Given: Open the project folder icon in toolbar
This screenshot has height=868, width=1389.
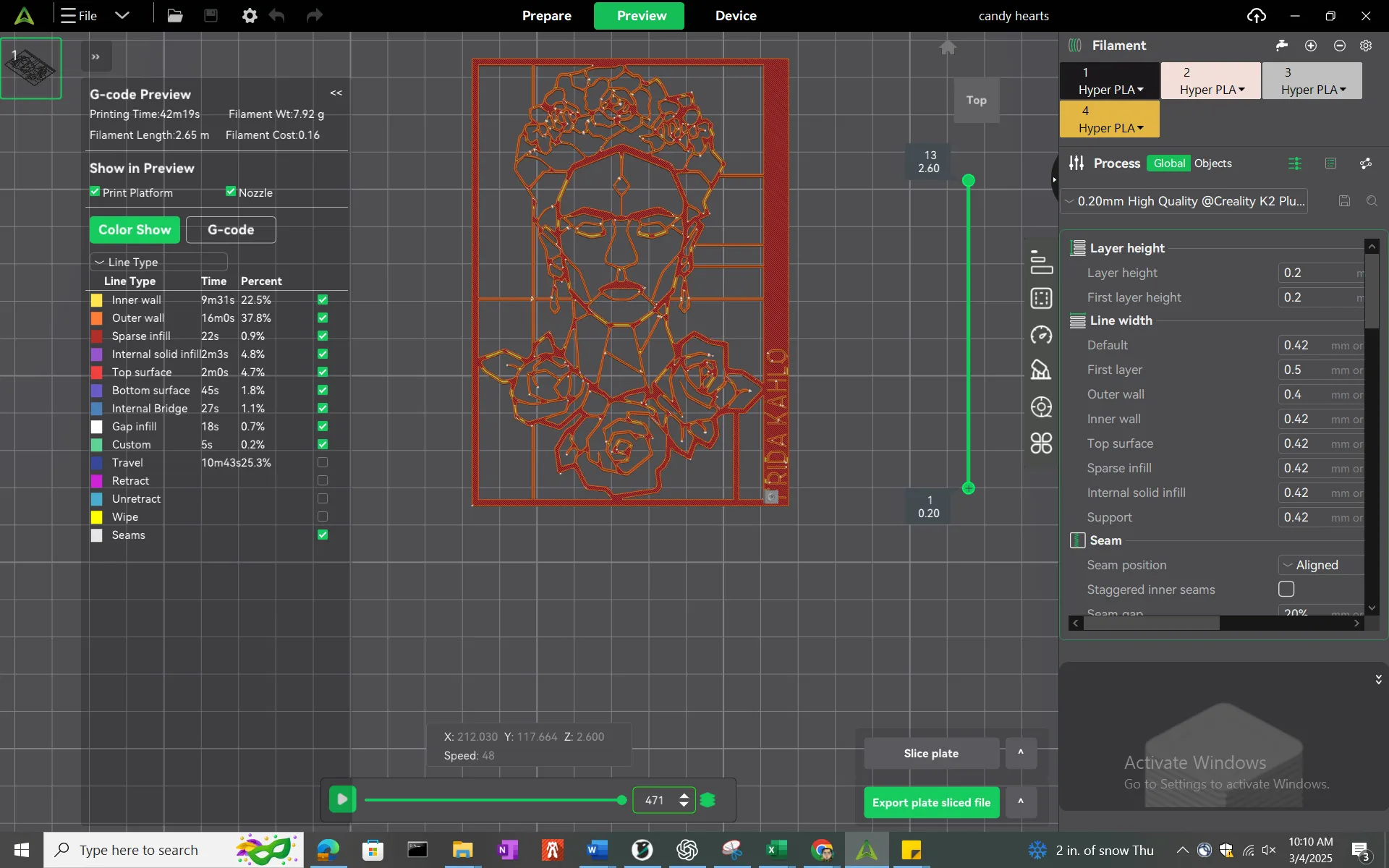Looking at the screenshot, I should 175,15.
